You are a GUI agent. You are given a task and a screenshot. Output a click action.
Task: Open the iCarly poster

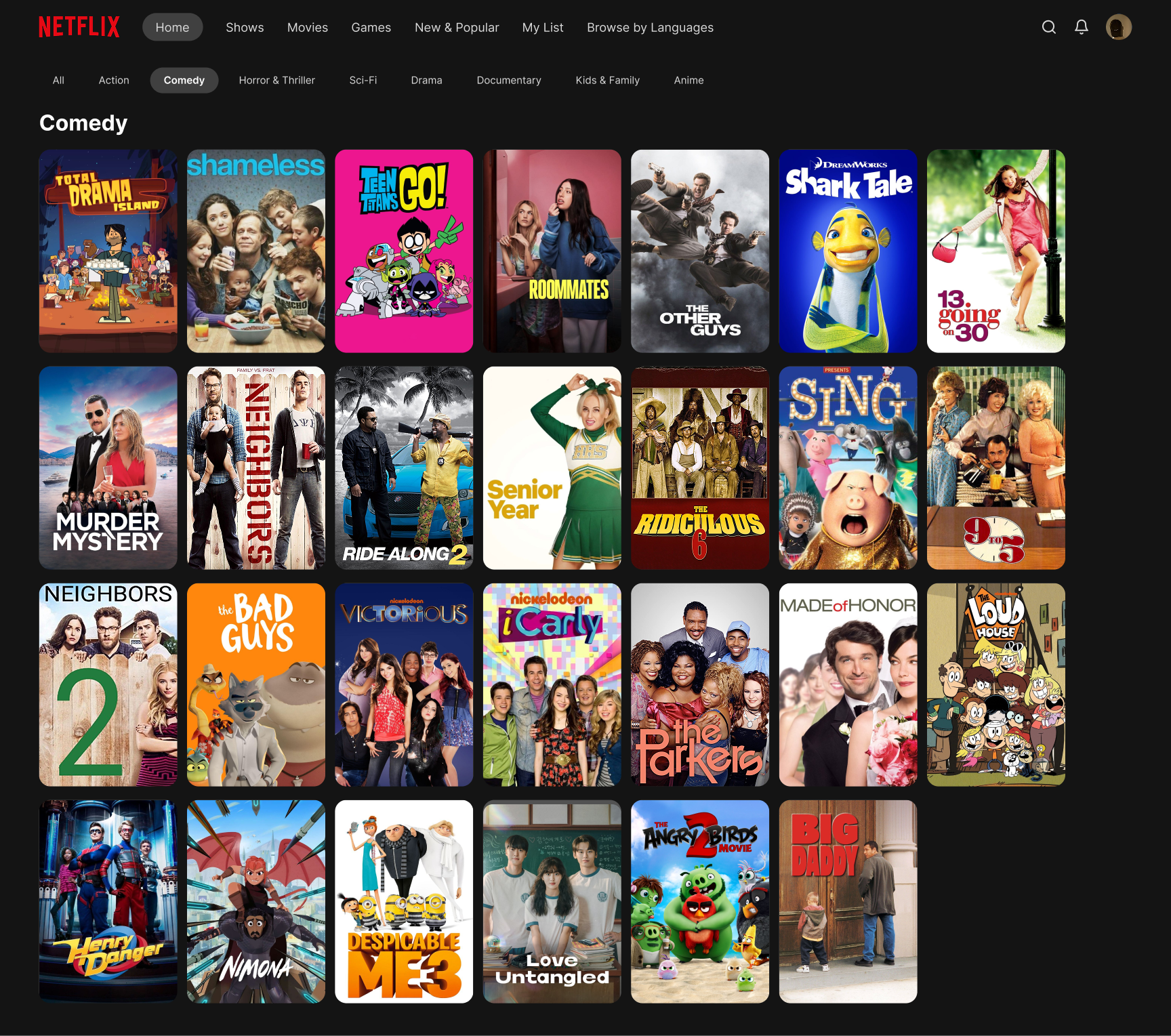click(552, 685)
